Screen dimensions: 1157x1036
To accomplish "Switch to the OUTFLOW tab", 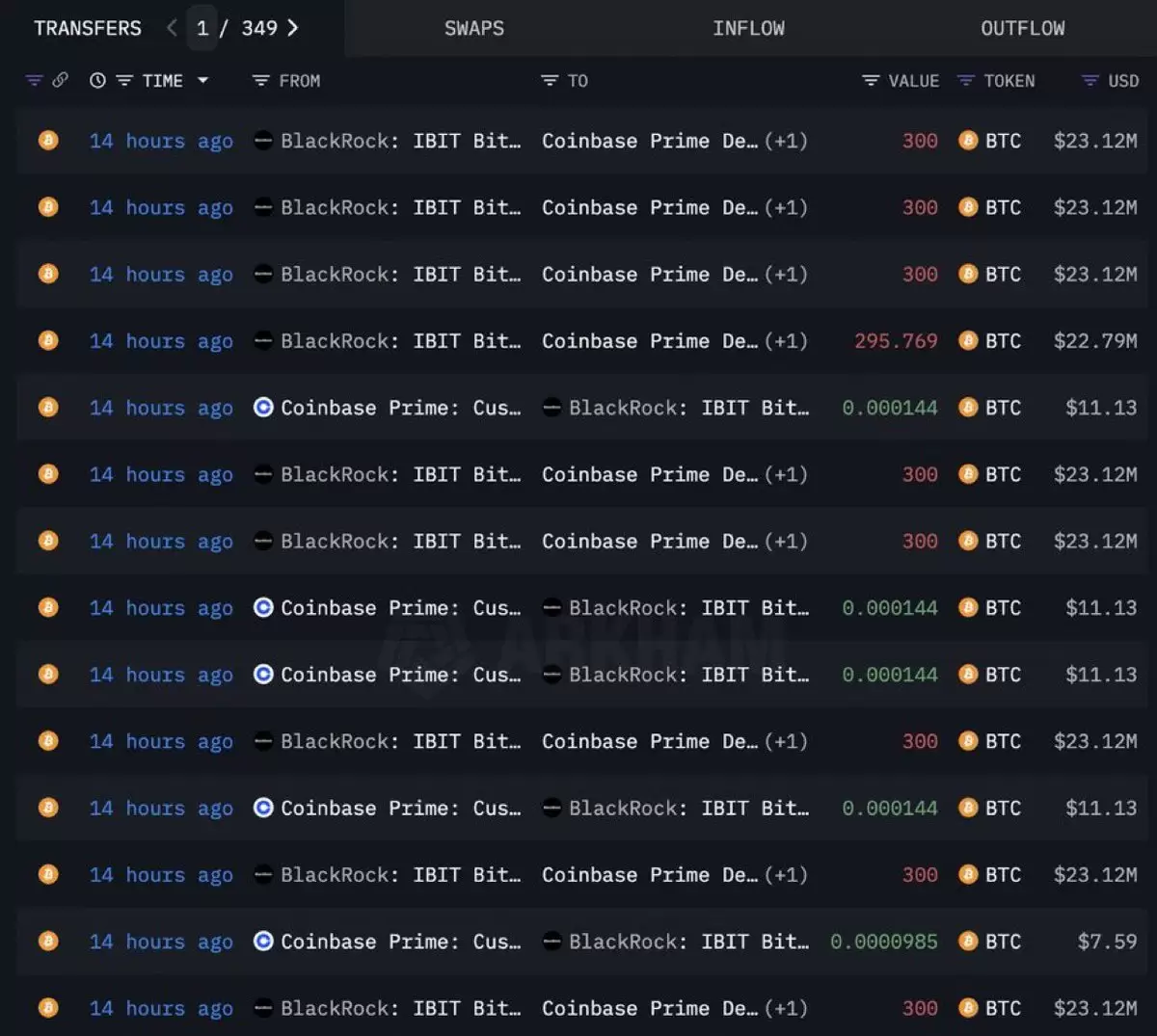I will [x=1023, y=28].
